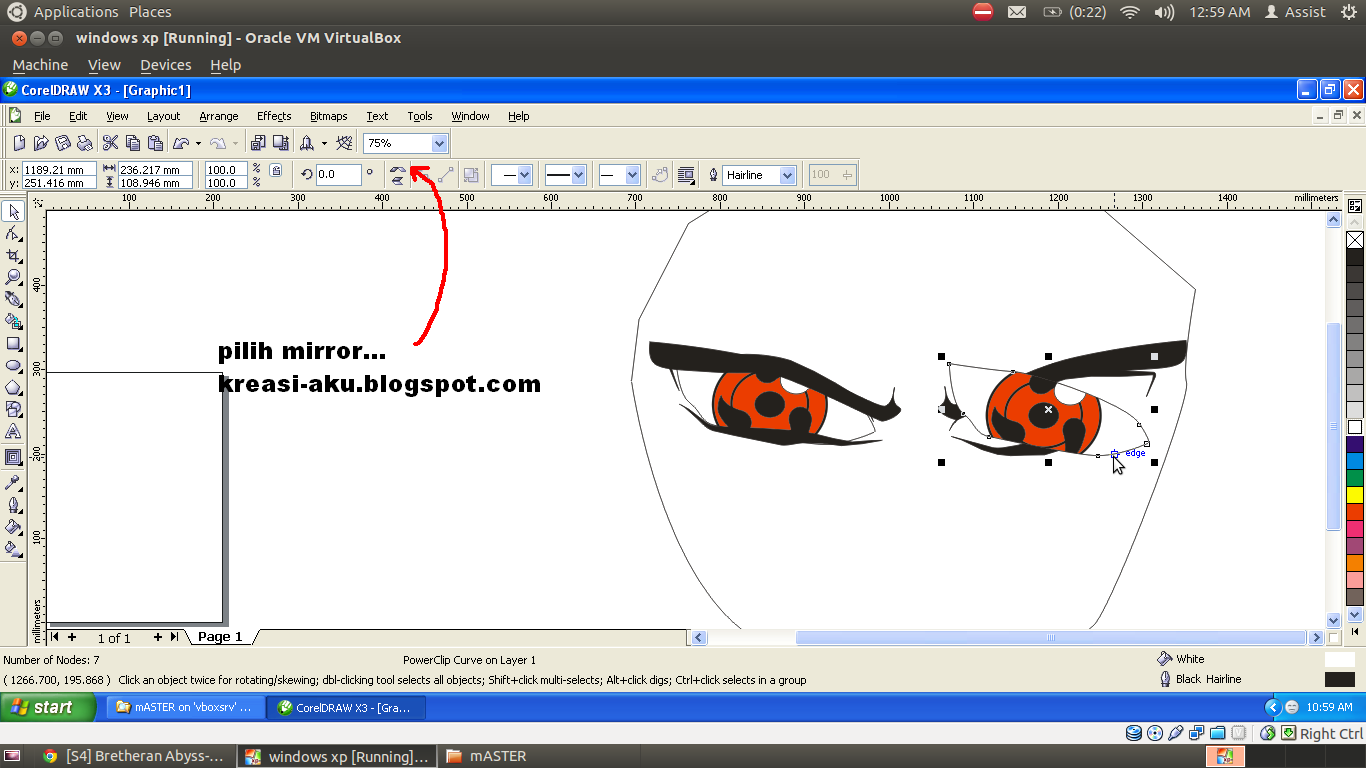Click the add page plus before page counter
Screen dimensions: 1366x768
point(72,637)
